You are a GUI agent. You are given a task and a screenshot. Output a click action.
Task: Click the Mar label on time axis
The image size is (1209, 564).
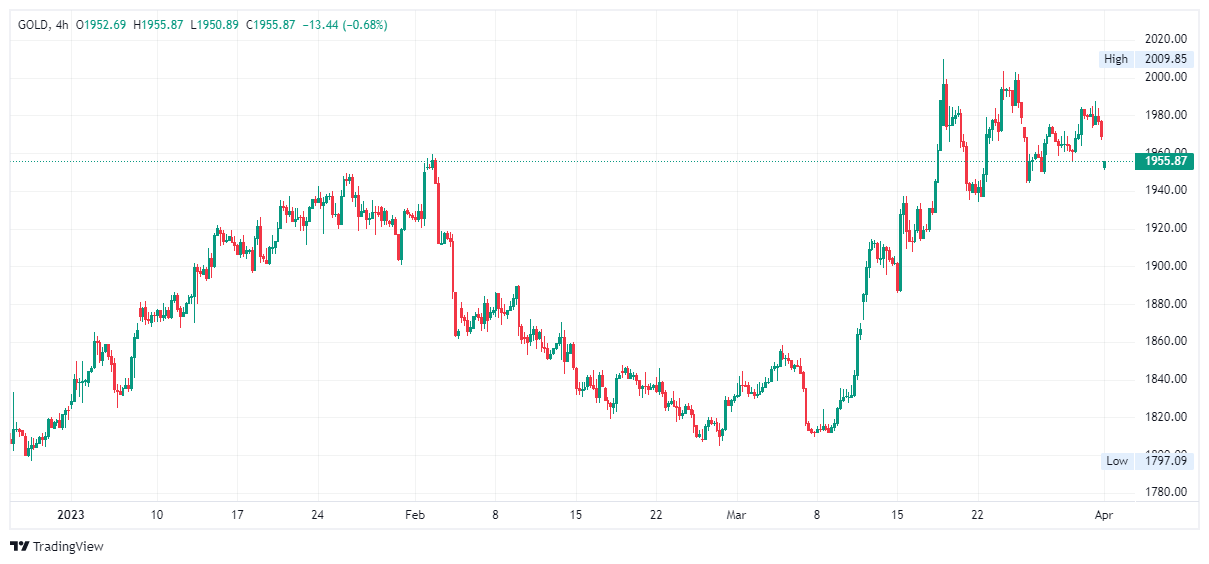[736, 515]
